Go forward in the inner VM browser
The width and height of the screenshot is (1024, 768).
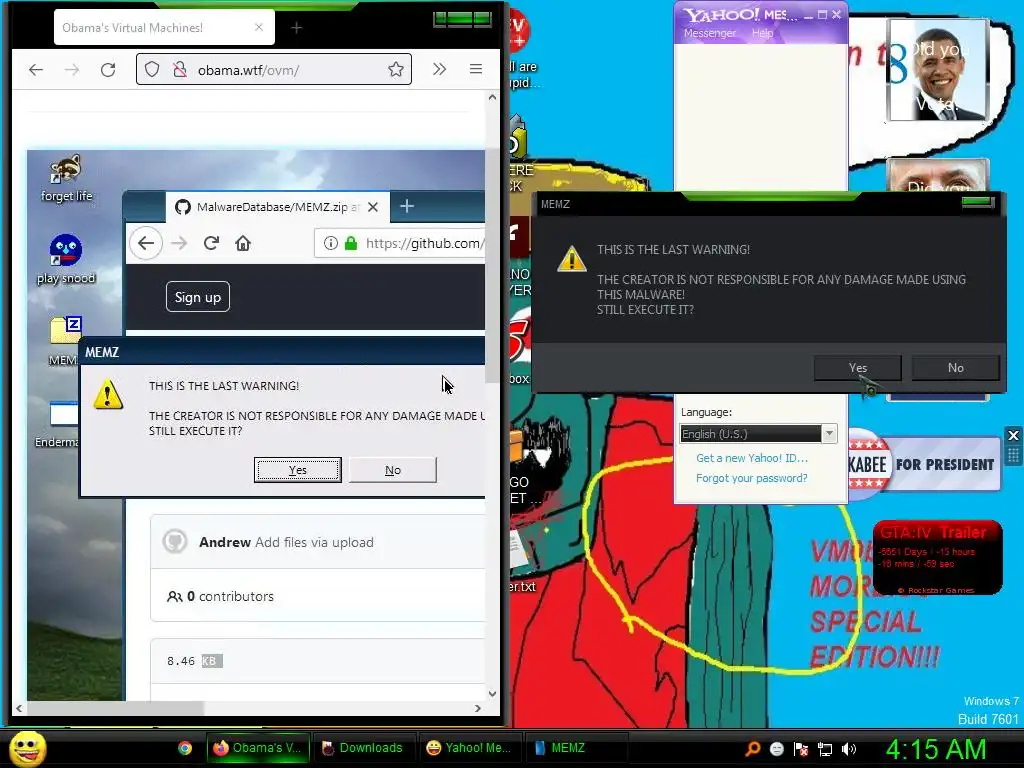click(x=179, y=244)
